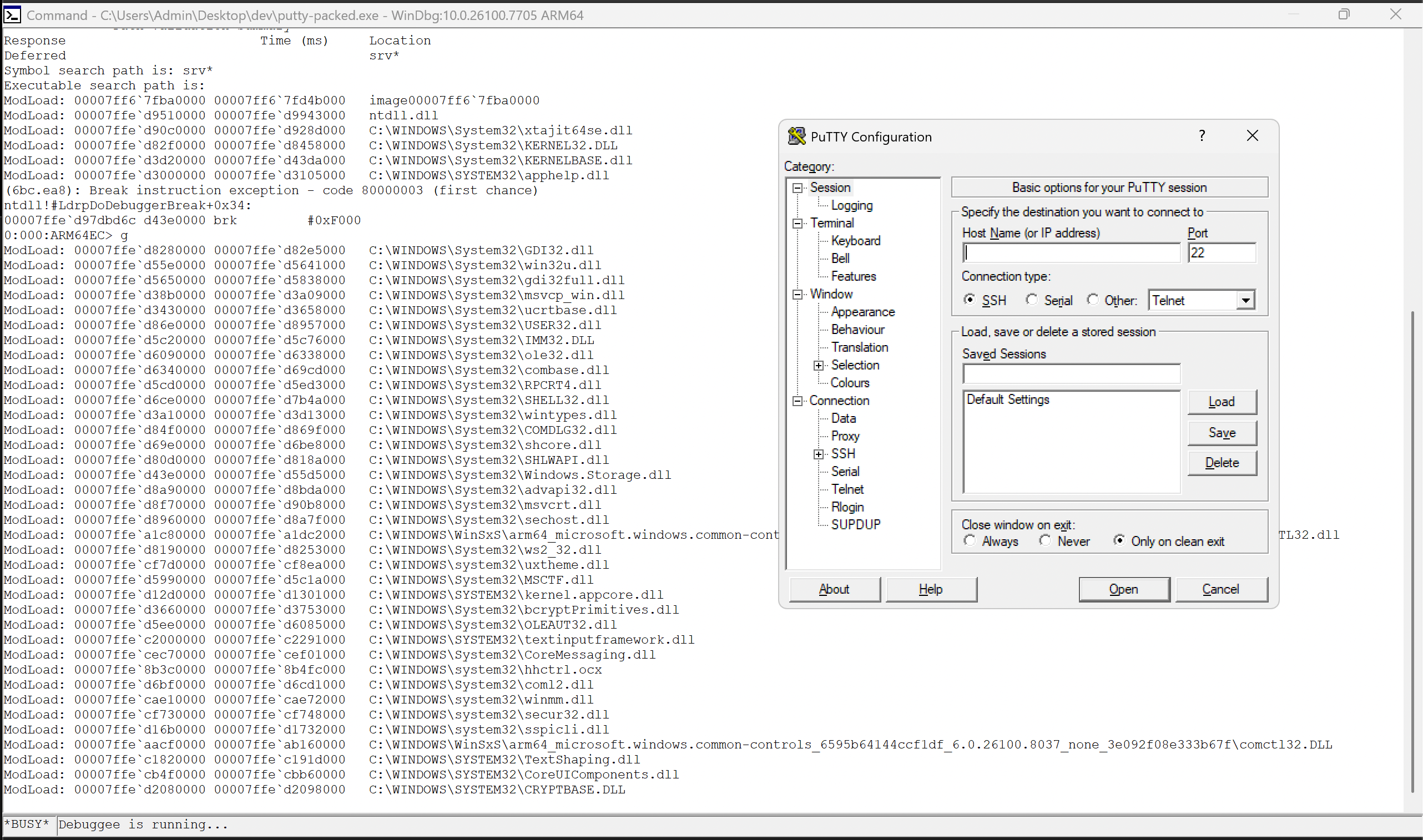Image resolution: width=1423 pixels, height=840 pixels.
Task: Click the Cancel button
Action: point(1221,589)
